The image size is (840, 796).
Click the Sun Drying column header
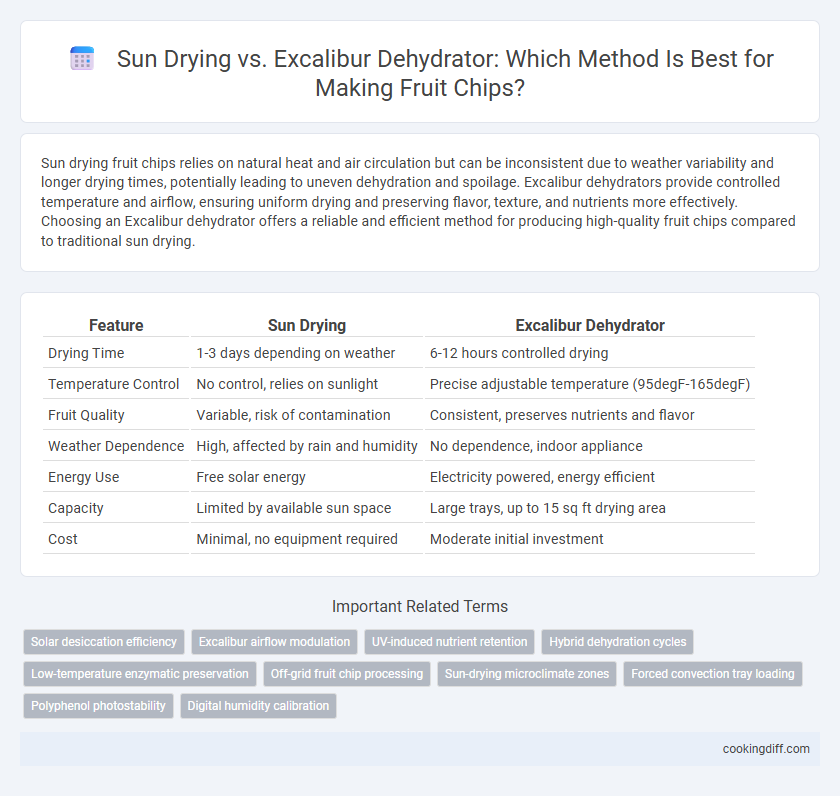307,325
